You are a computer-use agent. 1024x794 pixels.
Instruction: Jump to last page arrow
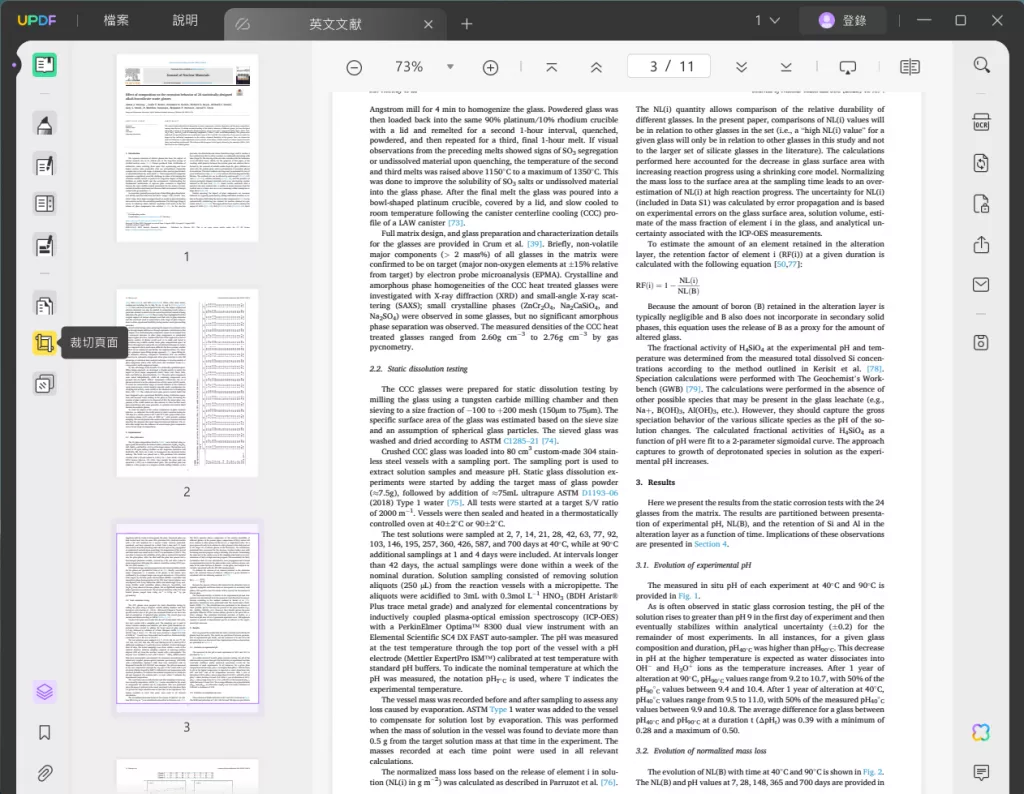pyautogui.click(x=786, y=67)
